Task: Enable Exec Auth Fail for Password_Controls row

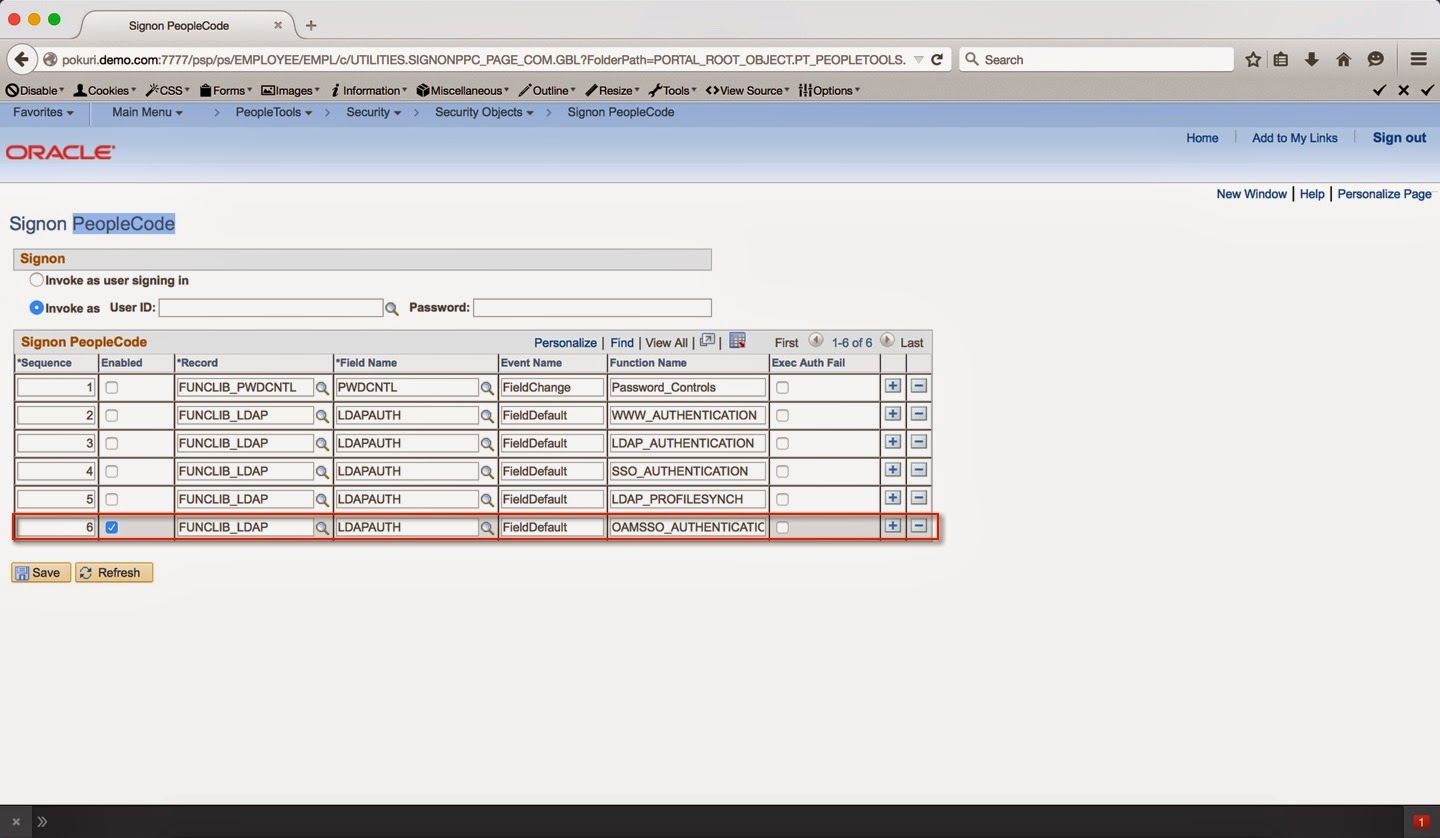Action: tap(781, 387)
